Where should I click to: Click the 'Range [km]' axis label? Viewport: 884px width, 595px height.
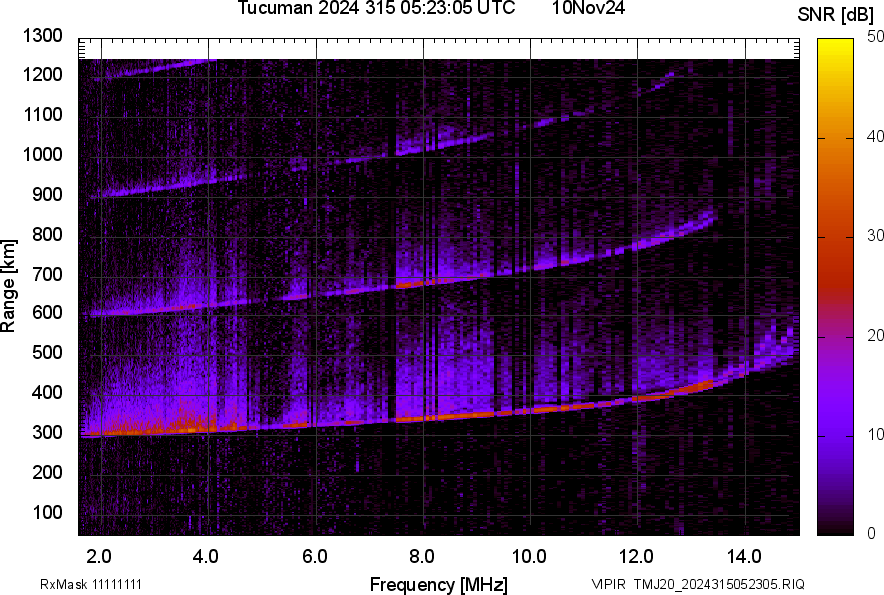tap(8, 286)
